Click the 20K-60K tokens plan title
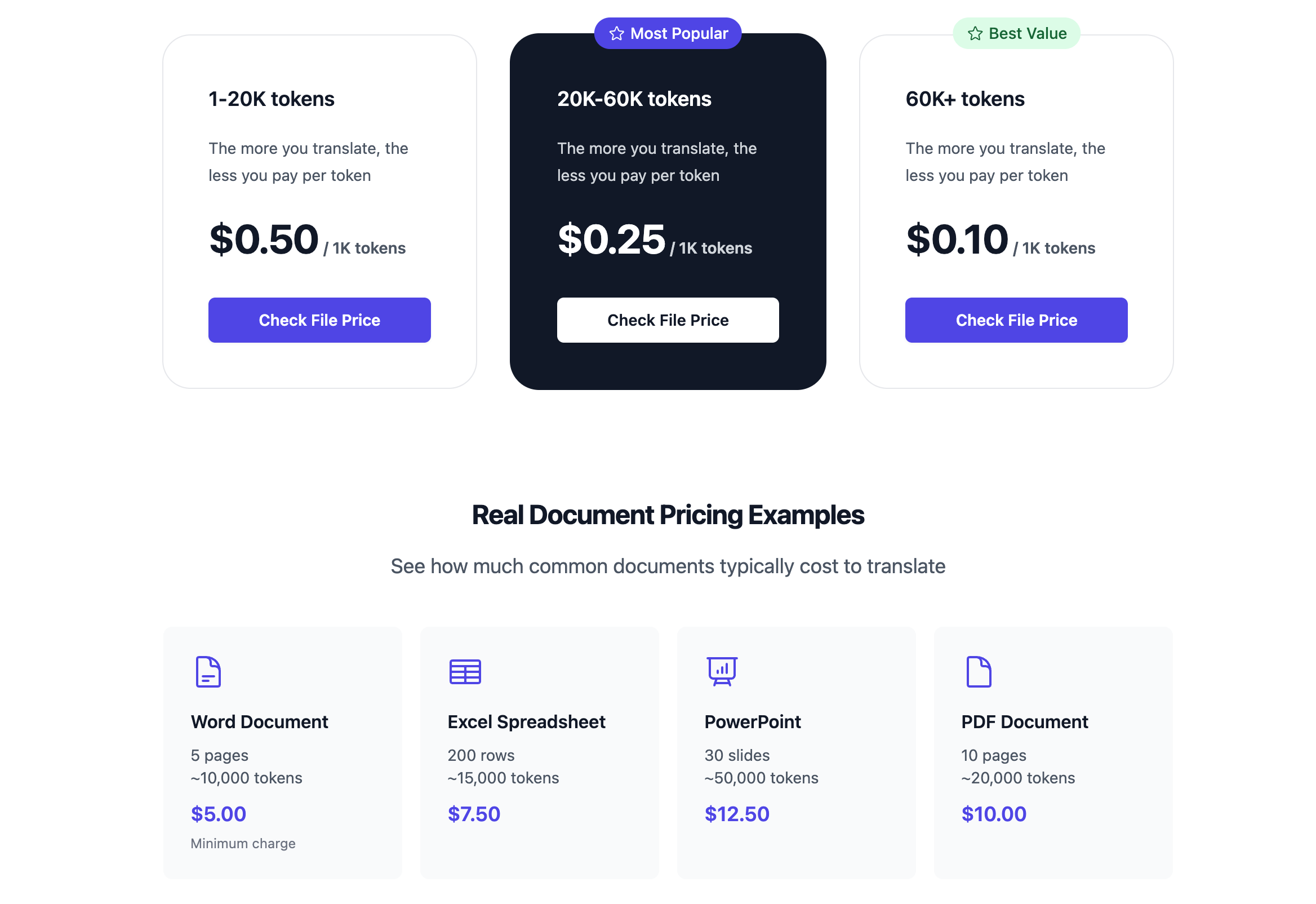1316x904 pixels. point(634,99)
